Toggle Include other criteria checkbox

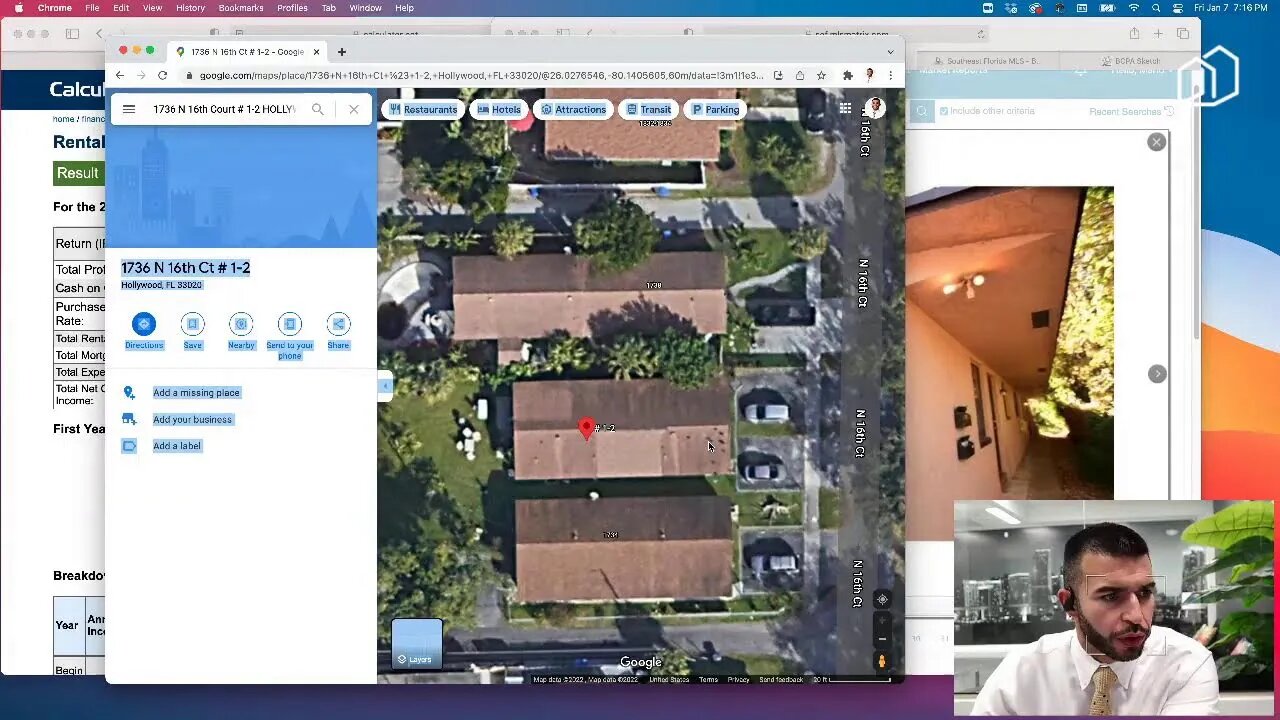click(944, 111)
